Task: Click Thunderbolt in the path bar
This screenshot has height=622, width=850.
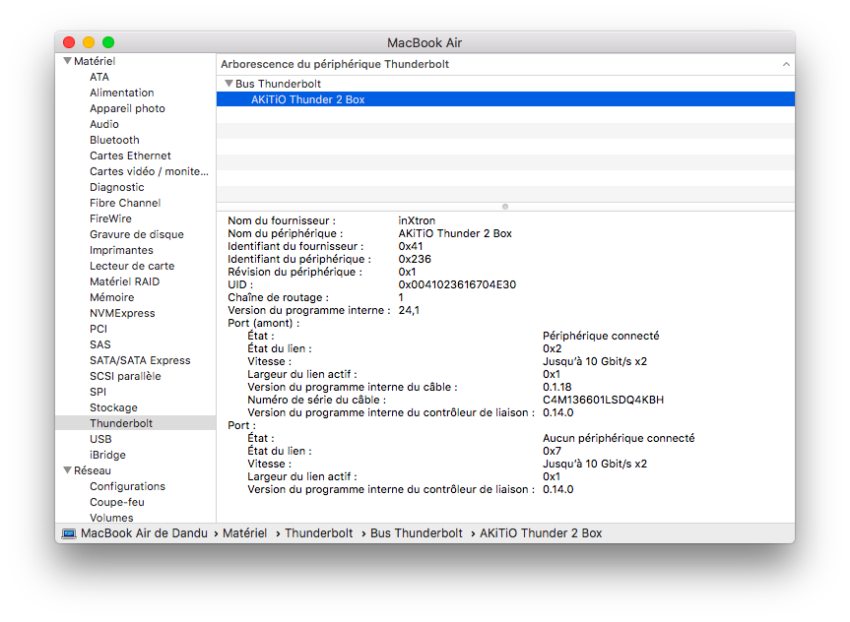Action: 319,533
